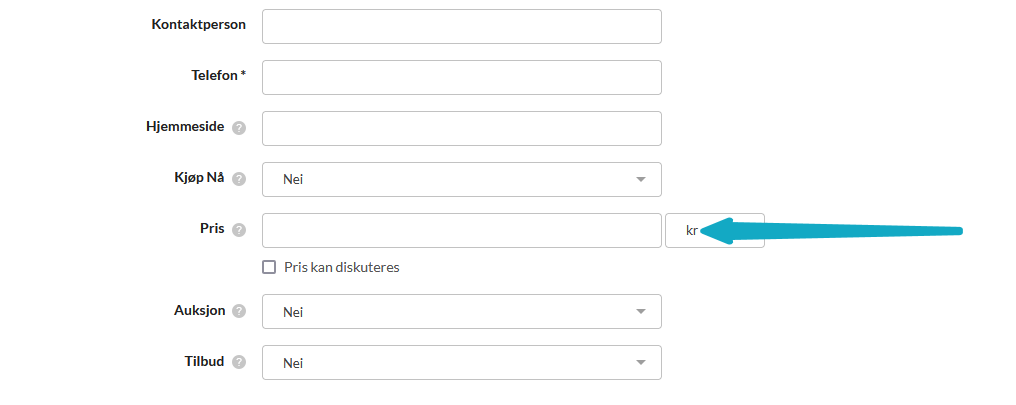Click into the Telefon input field

461,77
